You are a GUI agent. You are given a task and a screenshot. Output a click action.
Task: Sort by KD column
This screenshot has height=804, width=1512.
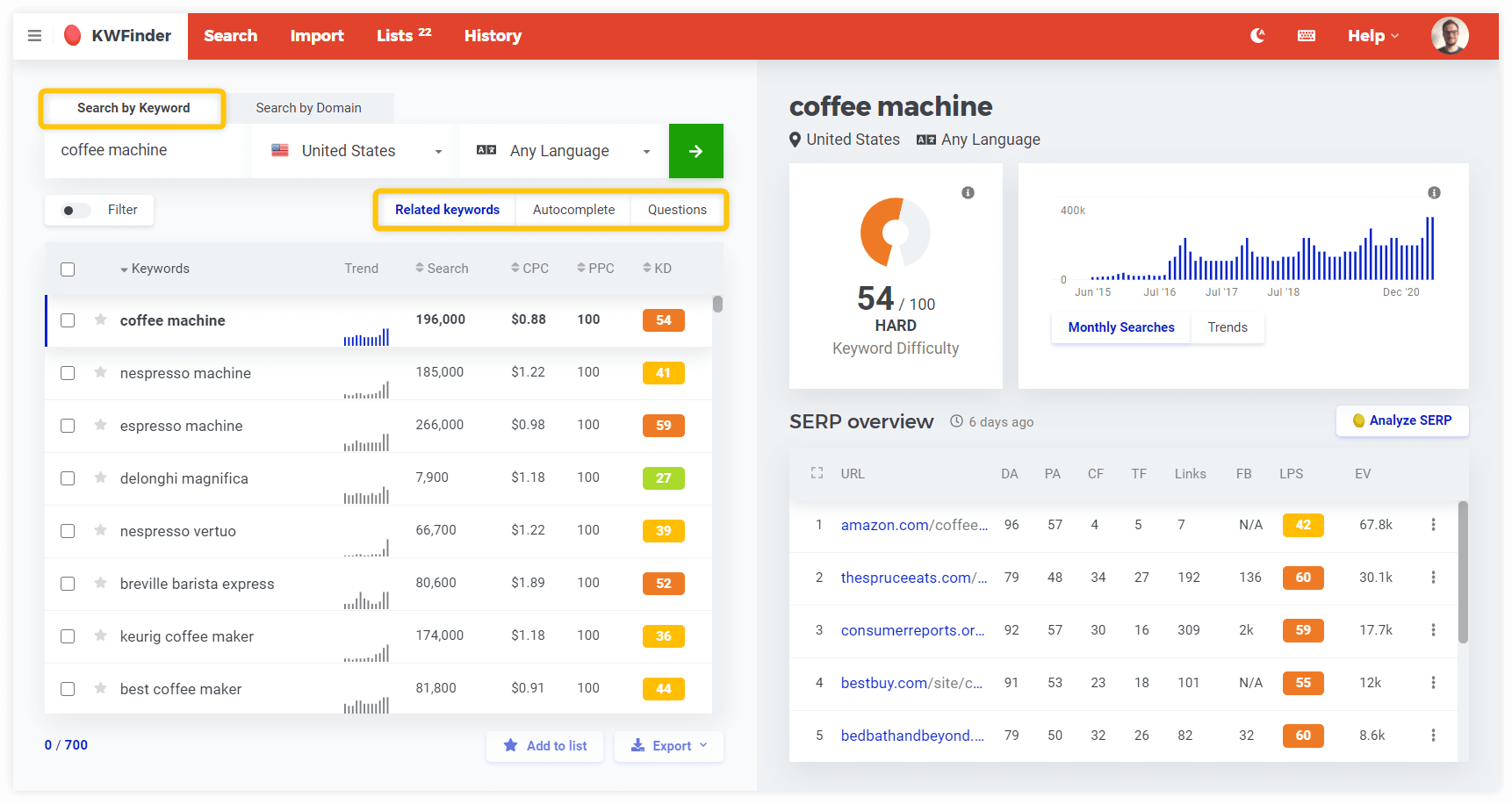pyautogui.click(x=657, y=269)
